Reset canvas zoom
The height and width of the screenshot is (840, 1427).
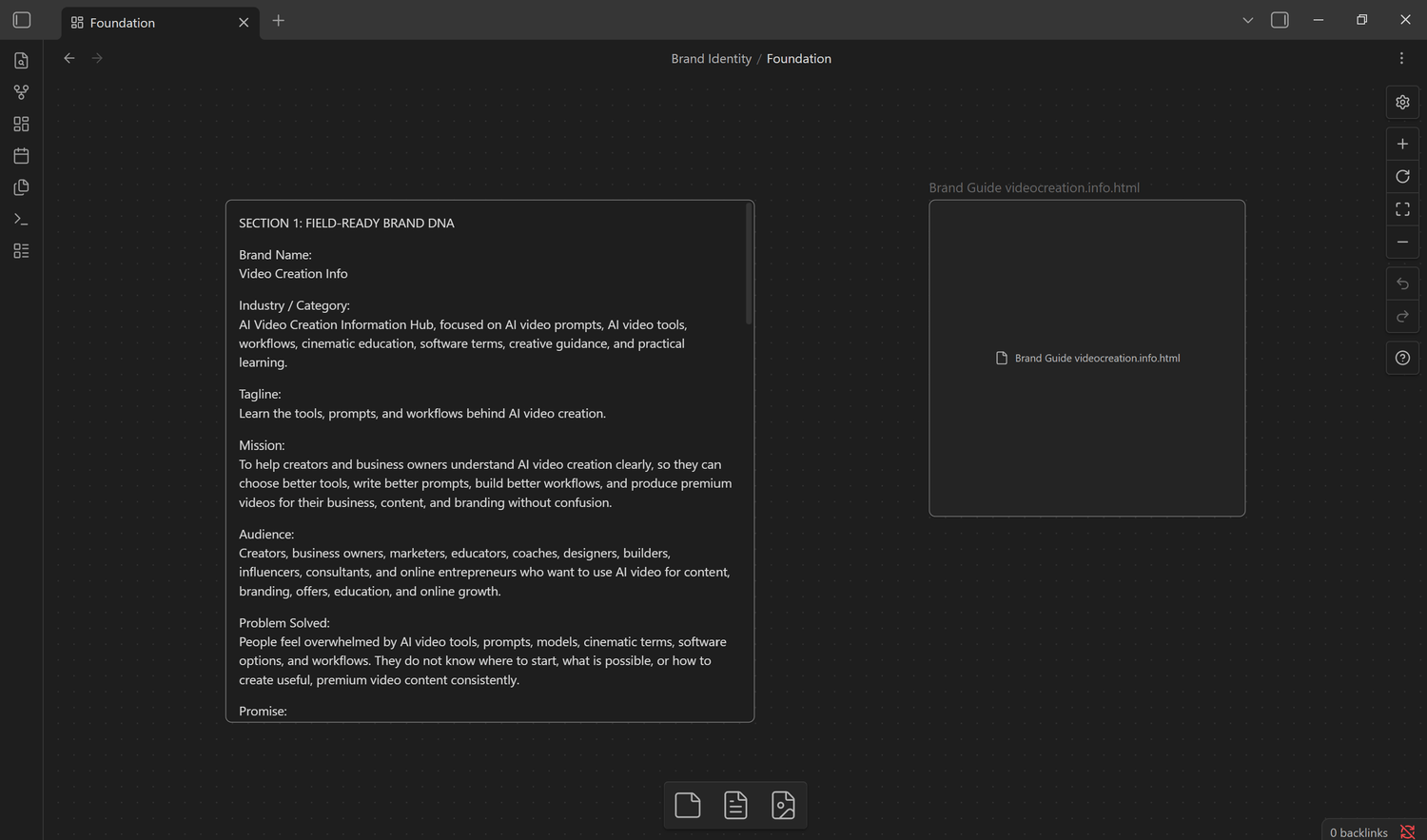point(1402,176)
